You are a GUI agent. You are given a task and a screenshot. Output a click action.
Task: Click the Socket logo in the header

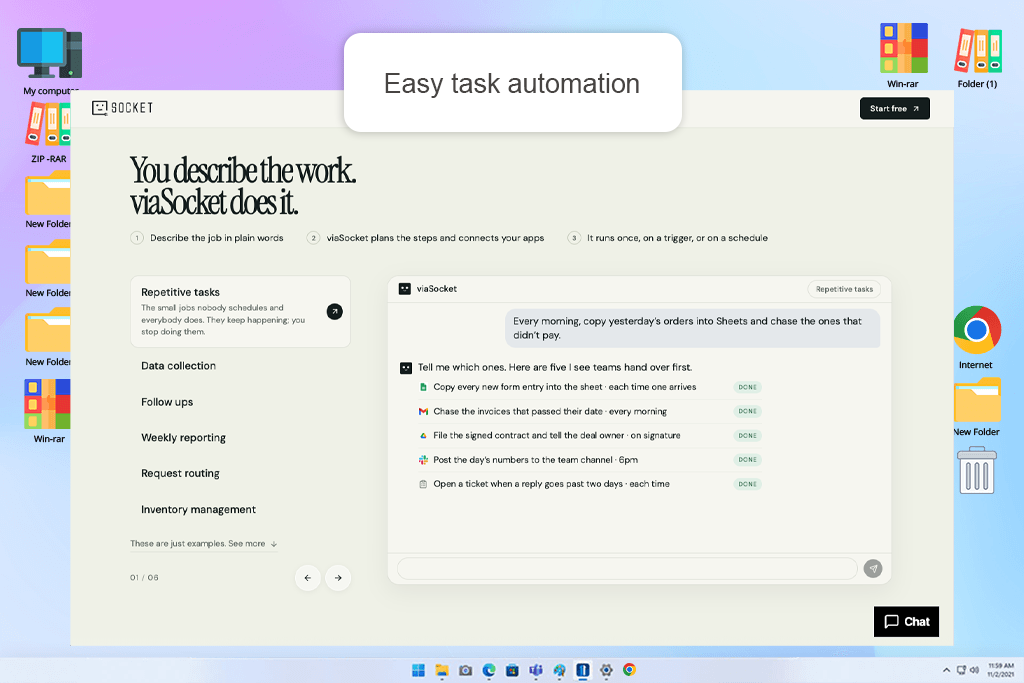pyautogui.click(x=123, y=108)
